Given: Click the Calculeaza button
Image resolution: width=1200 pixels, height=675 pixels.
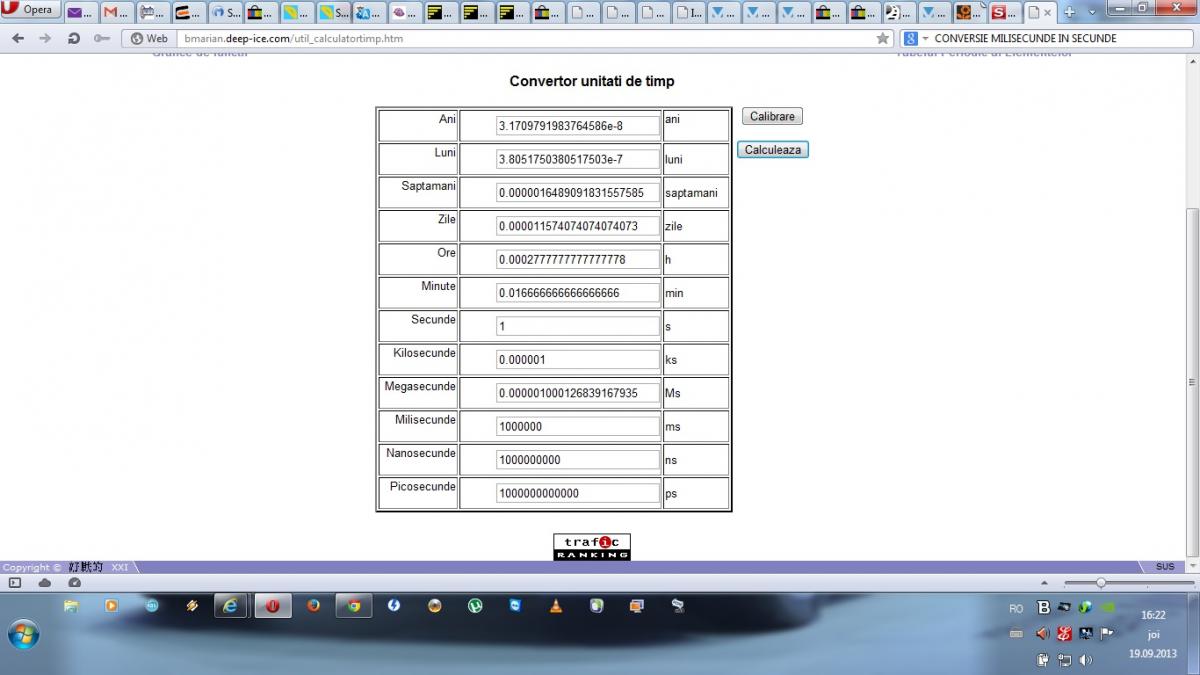Looking at the screenshot, I should [x=772, y=150].
